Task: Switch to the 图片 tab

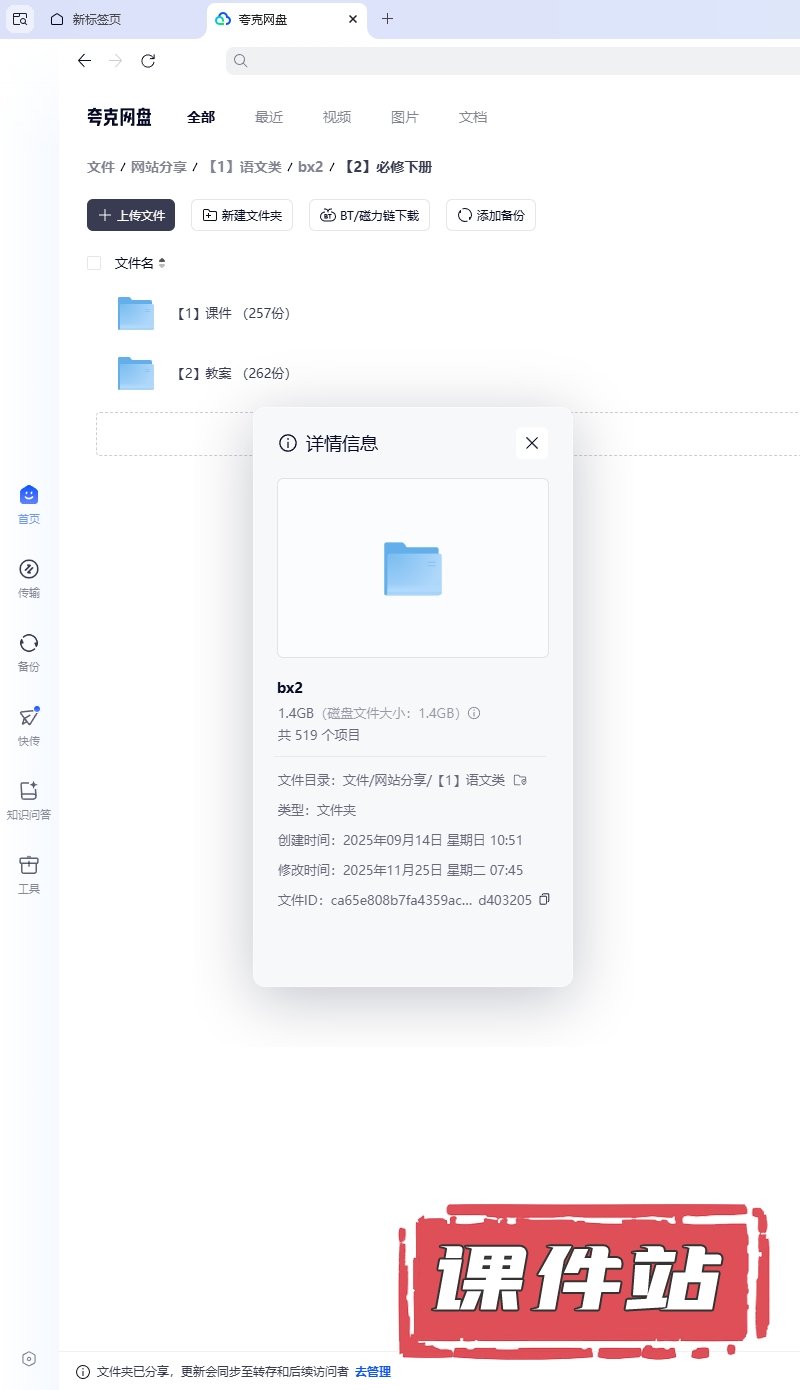Action: [405, 117]
